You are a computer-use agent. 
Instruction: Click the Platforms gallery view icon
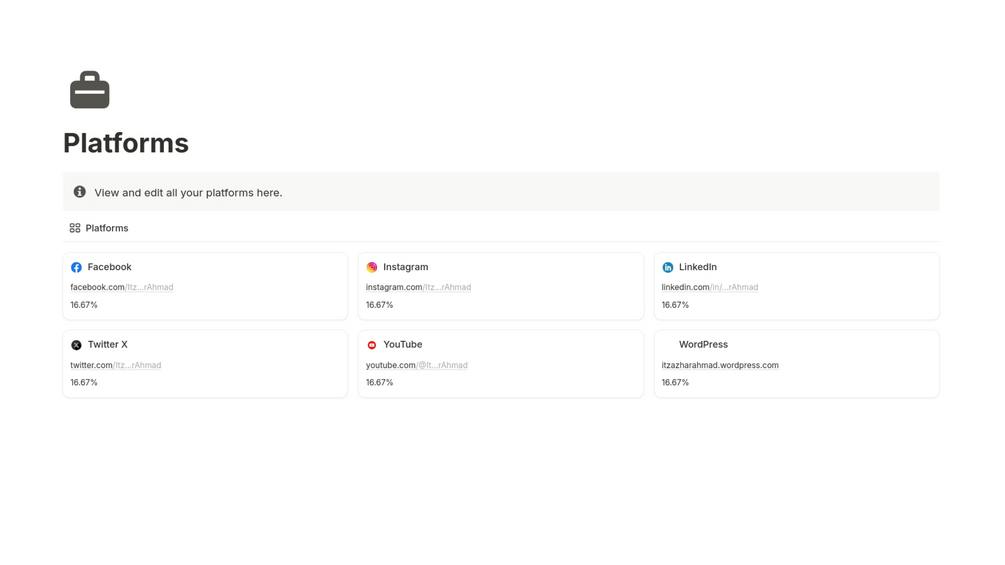pos(75,228)
